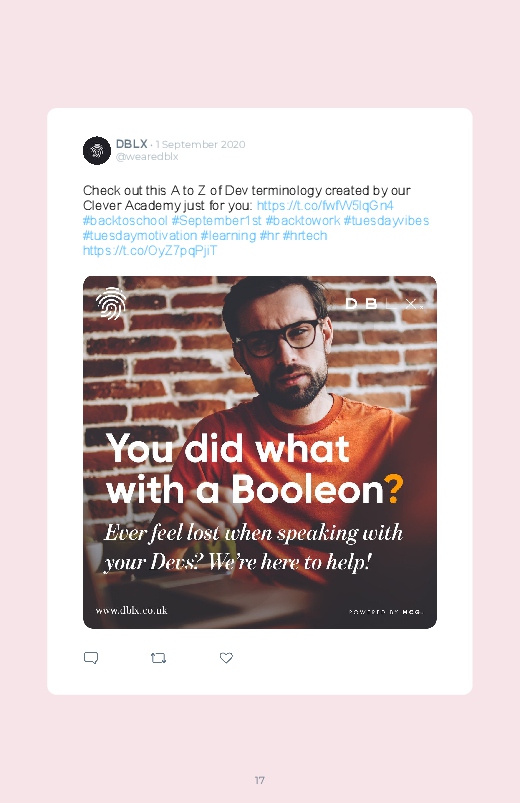Click the DBLX logo on the photo

click(385, 304)
